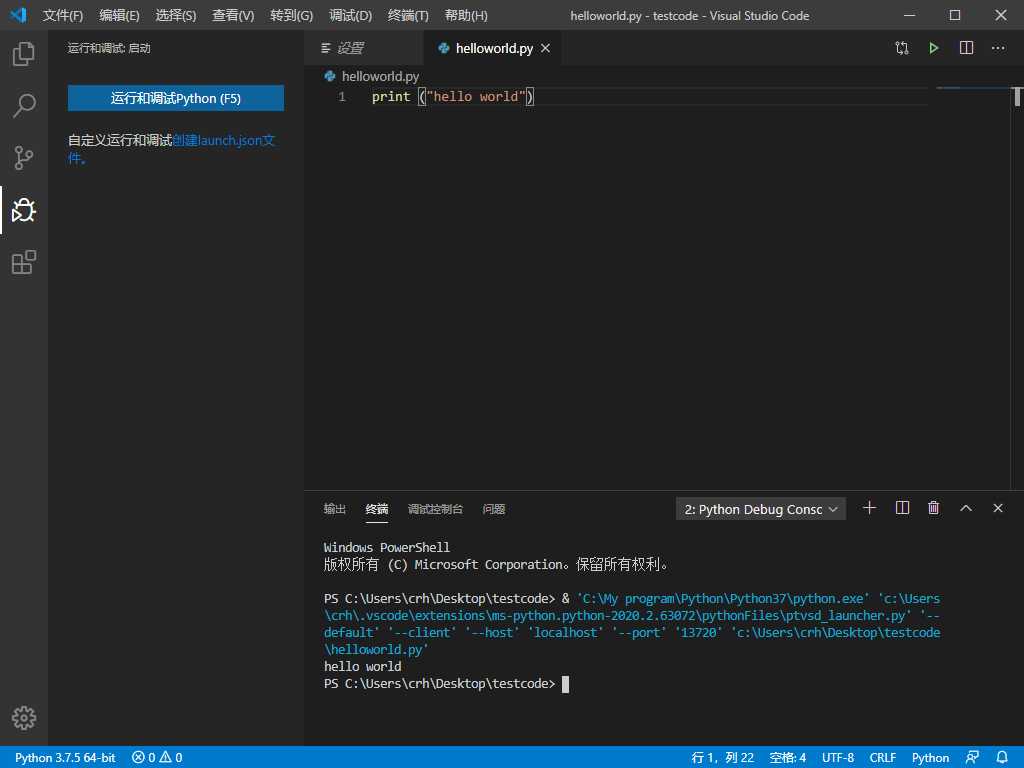This screenshot has width=1024, height=768.
Task: Run Python file with green play icon
Action: [x=934, y=48]
